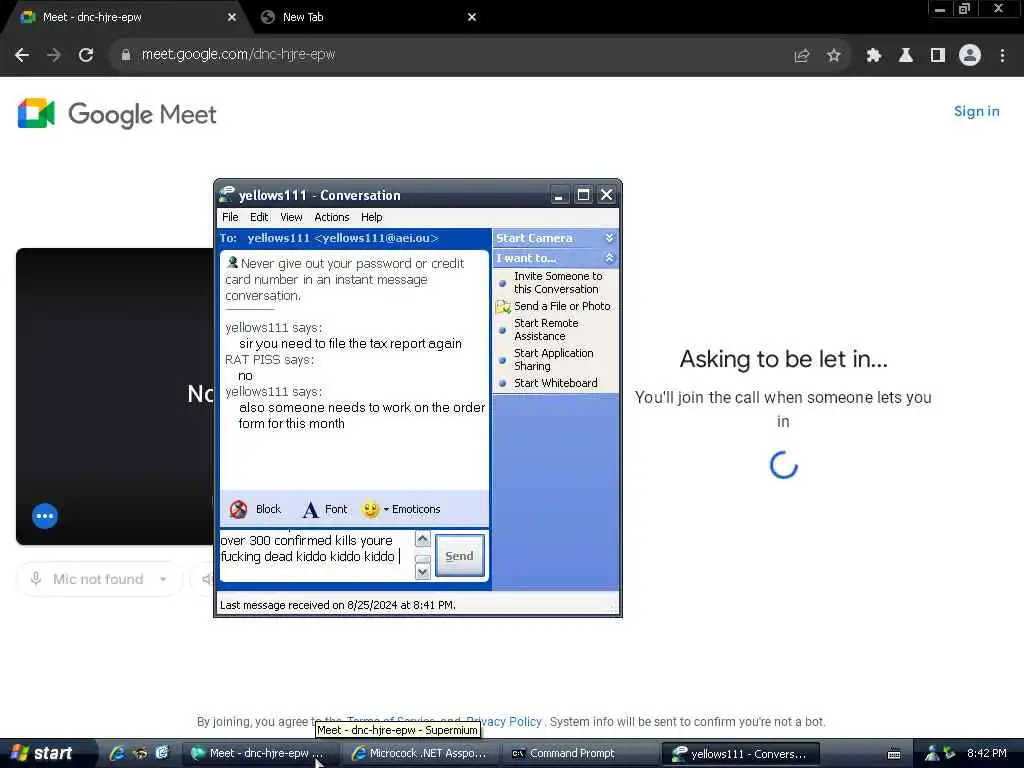1024x768 pixels.
Task: Click the third quick launch icon
Action: click(x=162, y=753)
